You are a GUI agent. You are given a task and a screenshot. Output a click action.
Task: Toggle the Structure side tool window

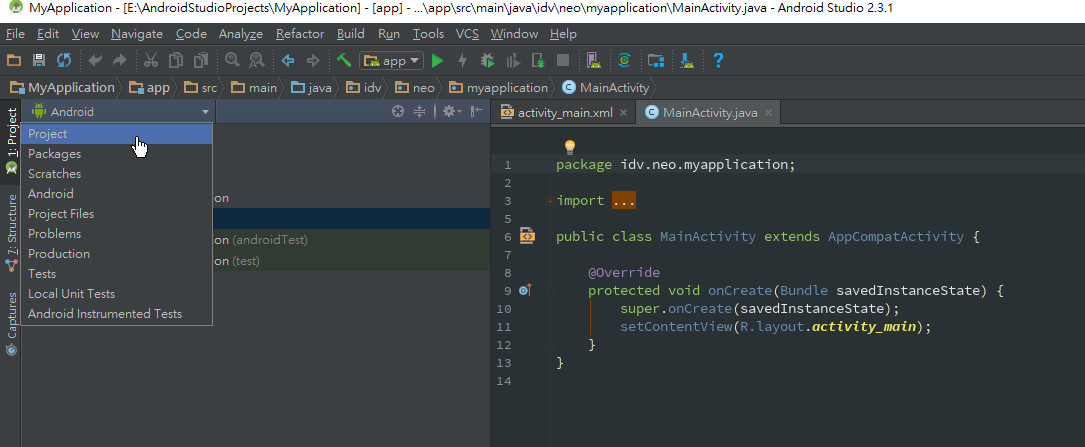pyautogui.click(x=11, y=232)
